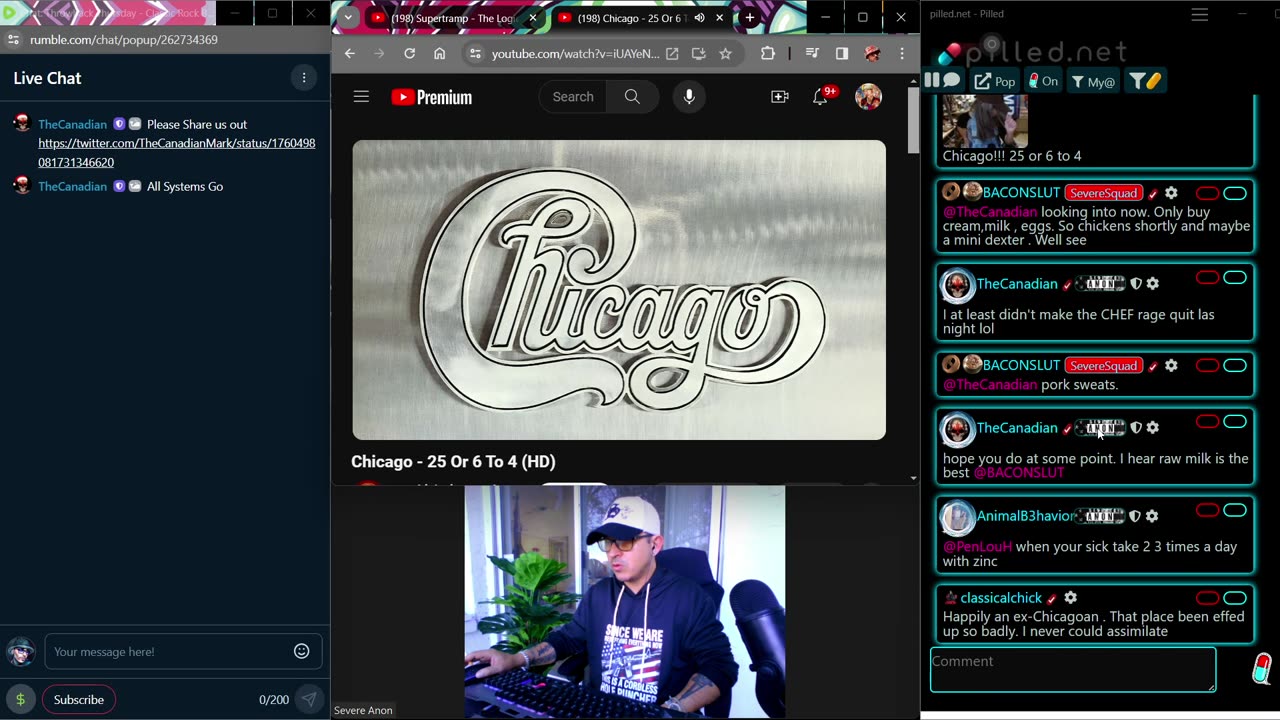The height and width of the screenshot is (720, 1280).
Task: Click emoji picker in Rumble chat
Action: point(301,651)
